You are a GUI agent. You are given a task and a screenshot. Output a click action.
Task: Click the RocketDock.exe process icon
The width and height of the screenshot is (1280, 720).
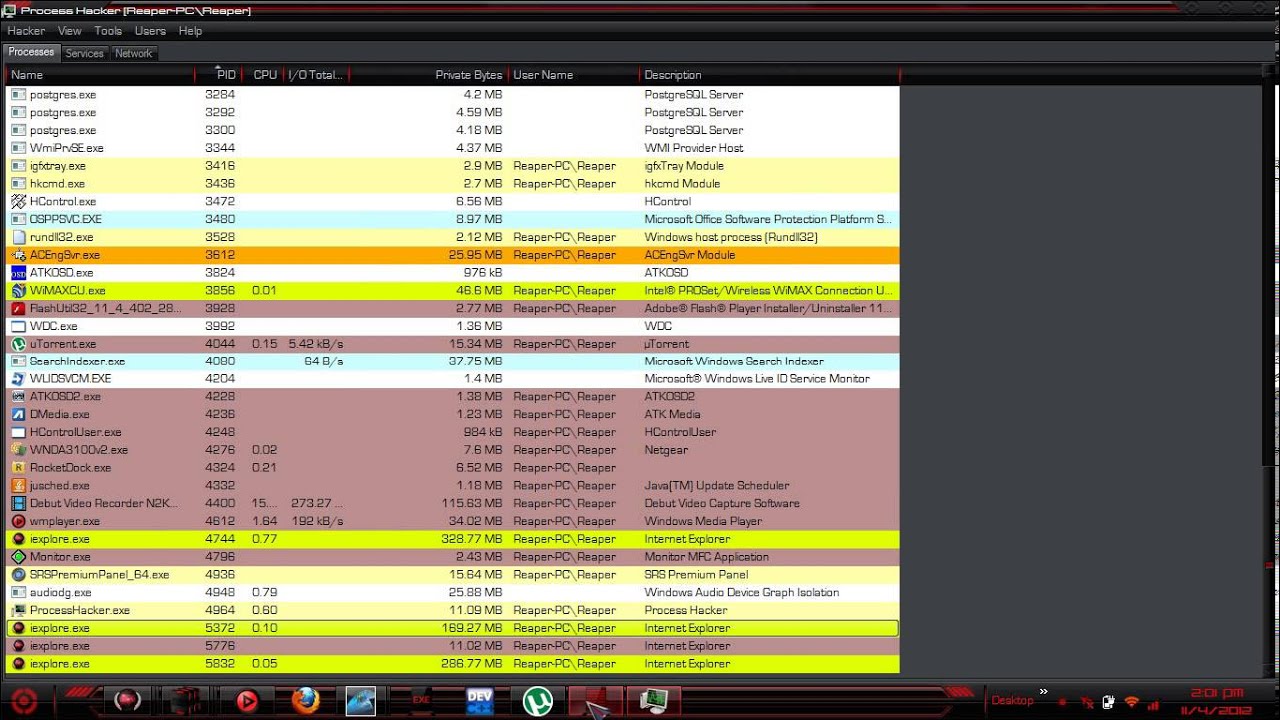click(x=18, y=468)
